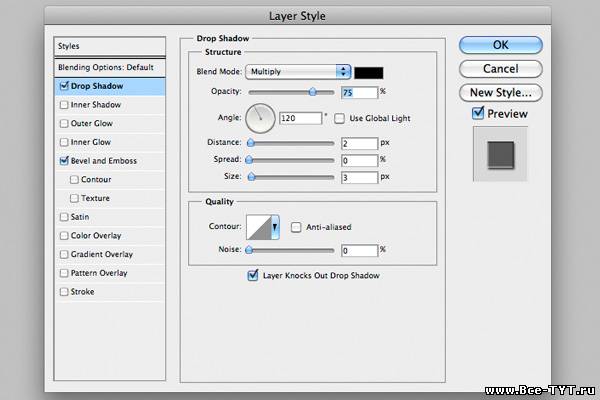
Task: Click the Distance value field
Action: pos(359,144)
